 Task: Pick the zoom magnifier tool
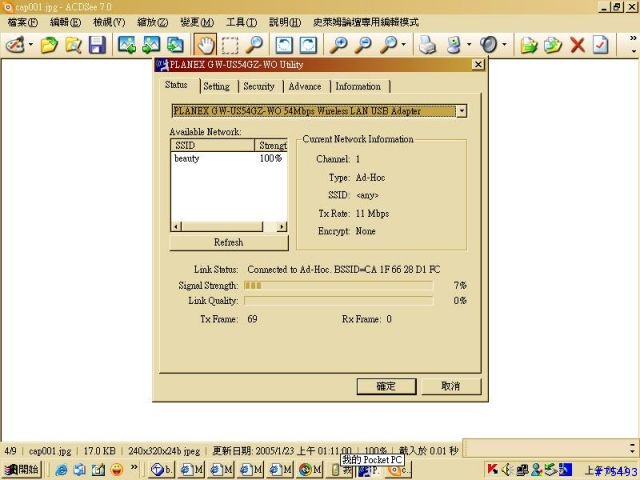(x=254, y=44)
